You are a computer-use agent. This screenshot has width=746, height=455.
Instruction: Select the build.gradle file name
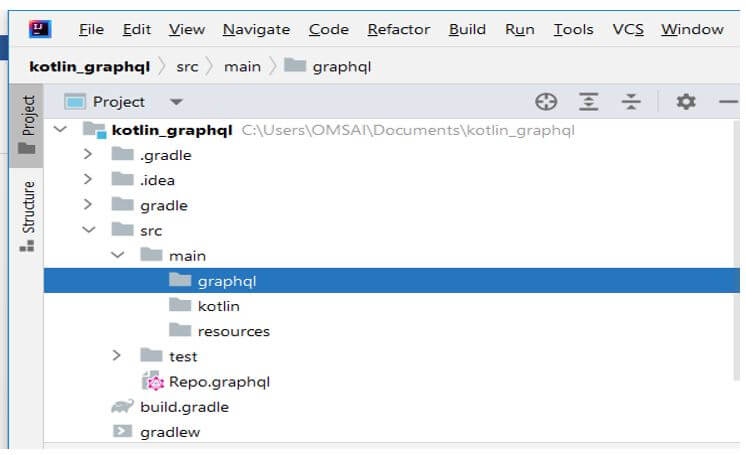[185, 407]
